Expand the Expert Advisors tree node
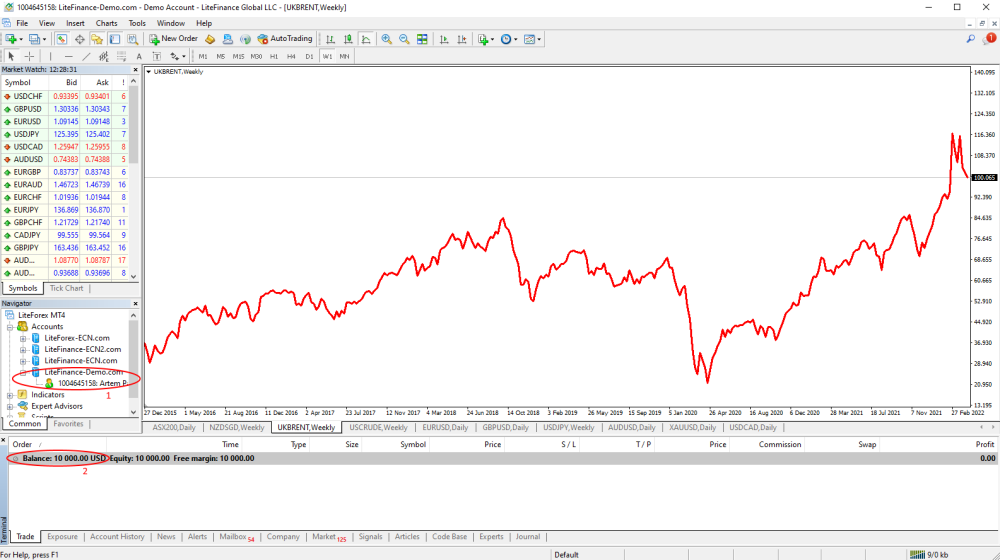Image resolution: width=1000 pixels, height=560 pixels. [x=10, y=406]
